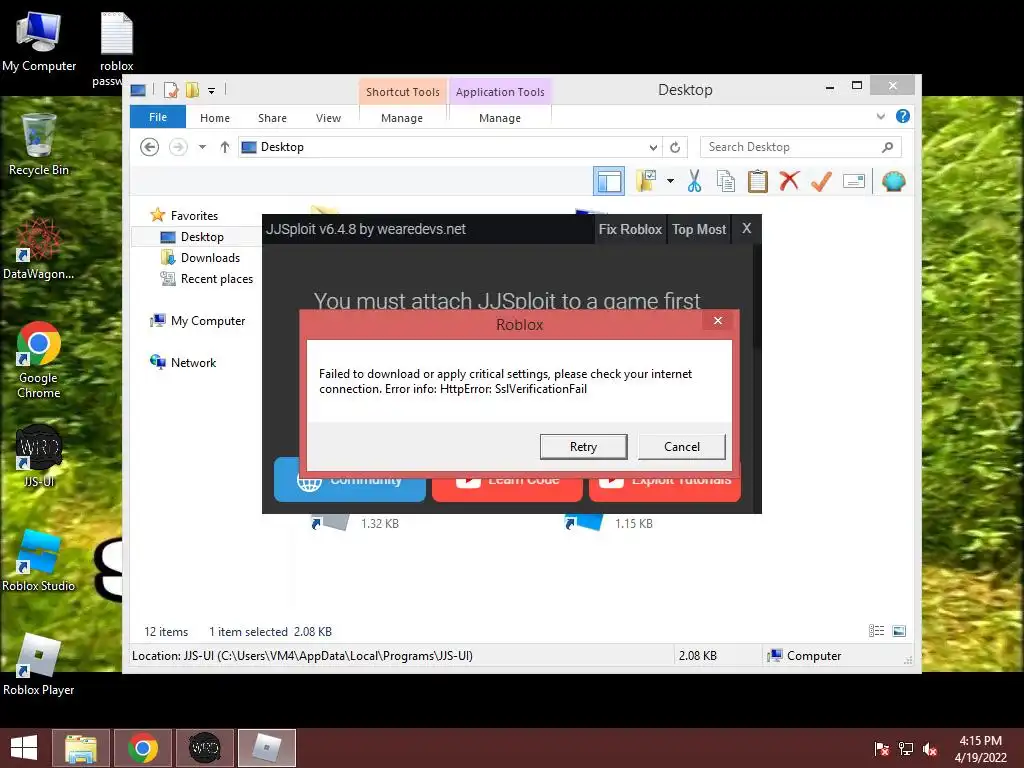Open My Computer desktop icon
Screen dimensions: 1024x768
click(39, 42)
